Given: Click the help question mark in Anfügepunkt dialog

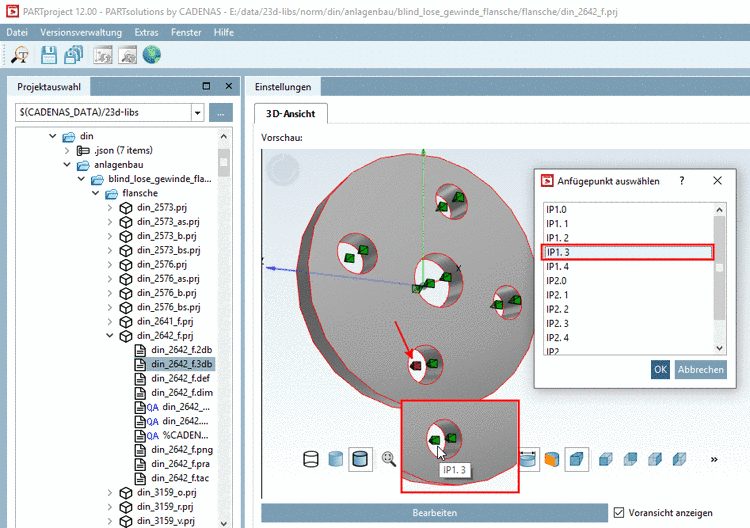Looking at the screenshot, I should [x=682, y=181].
